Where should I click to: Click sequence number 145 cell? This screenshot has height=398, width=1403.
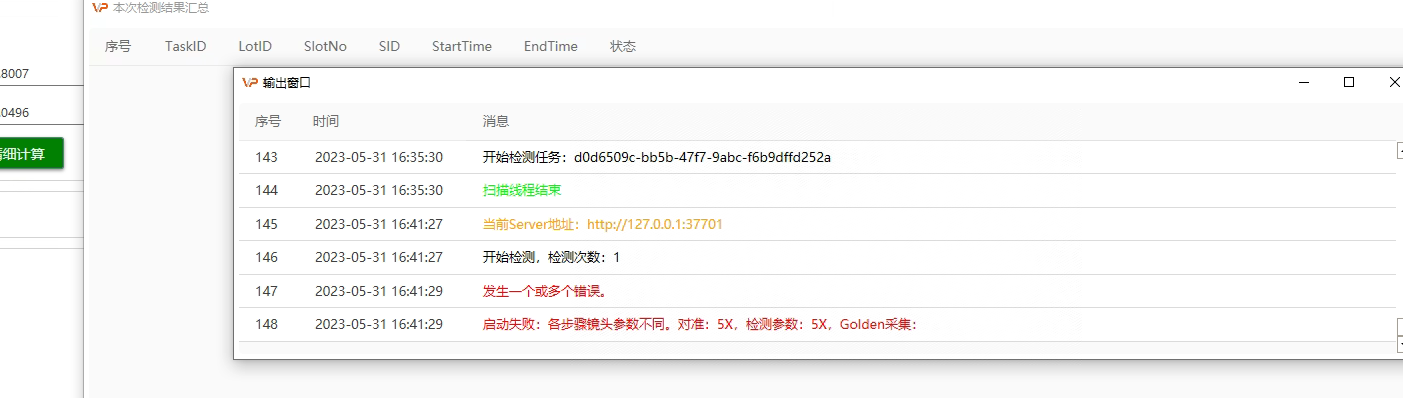coord(266,224)
